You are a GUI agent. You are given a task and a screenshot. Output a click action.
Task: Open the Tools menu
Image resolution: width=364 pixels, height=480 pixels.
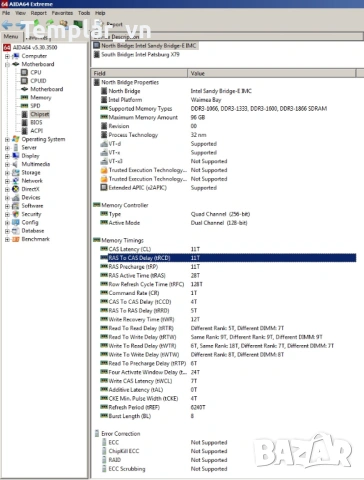(x=84, y=13)
